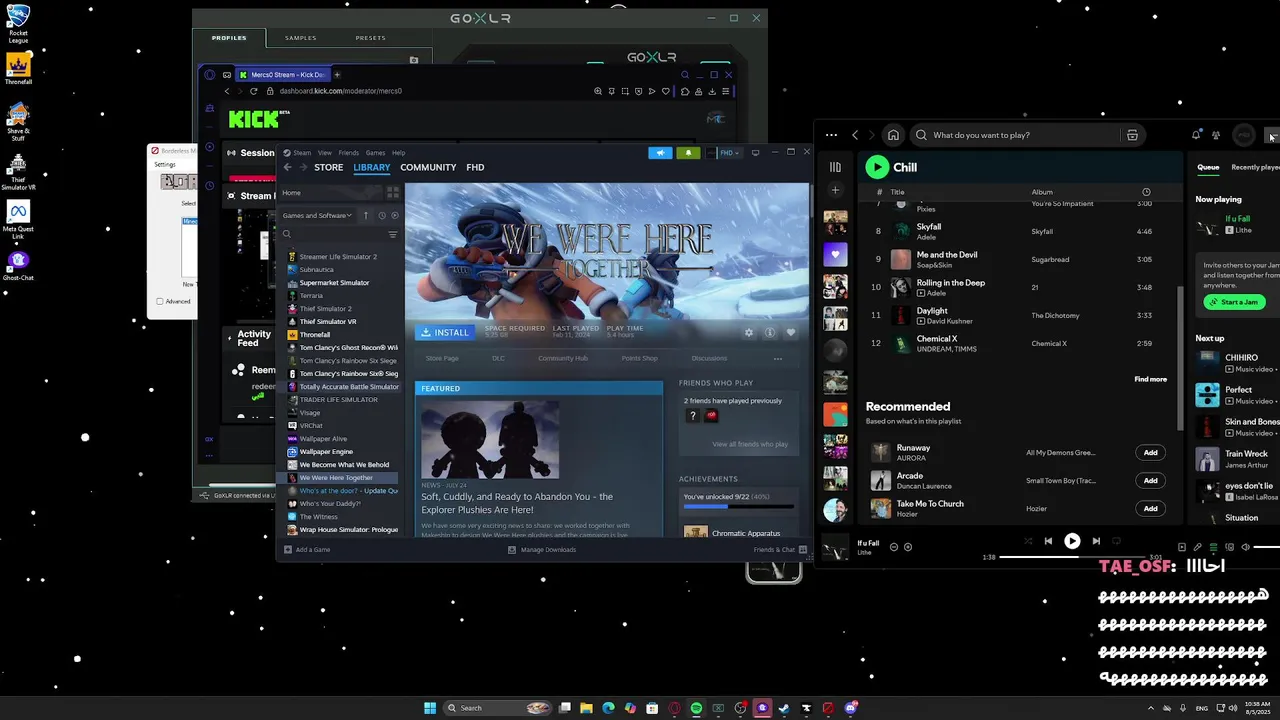The width and height of the screenshot is (1280, 720).
Task: Open game info icon in Steam
Action: (770, 332)
